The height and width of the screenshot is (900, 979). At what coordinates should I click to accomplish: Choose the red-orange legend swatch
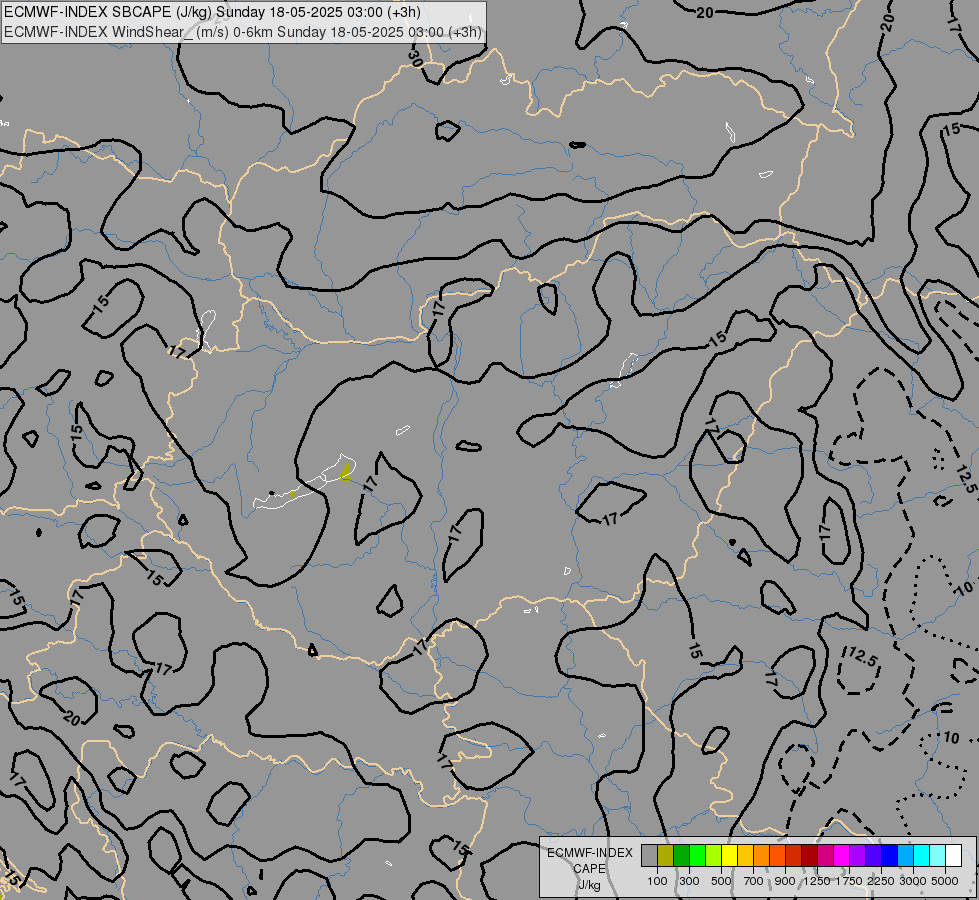tap(777, 856)
